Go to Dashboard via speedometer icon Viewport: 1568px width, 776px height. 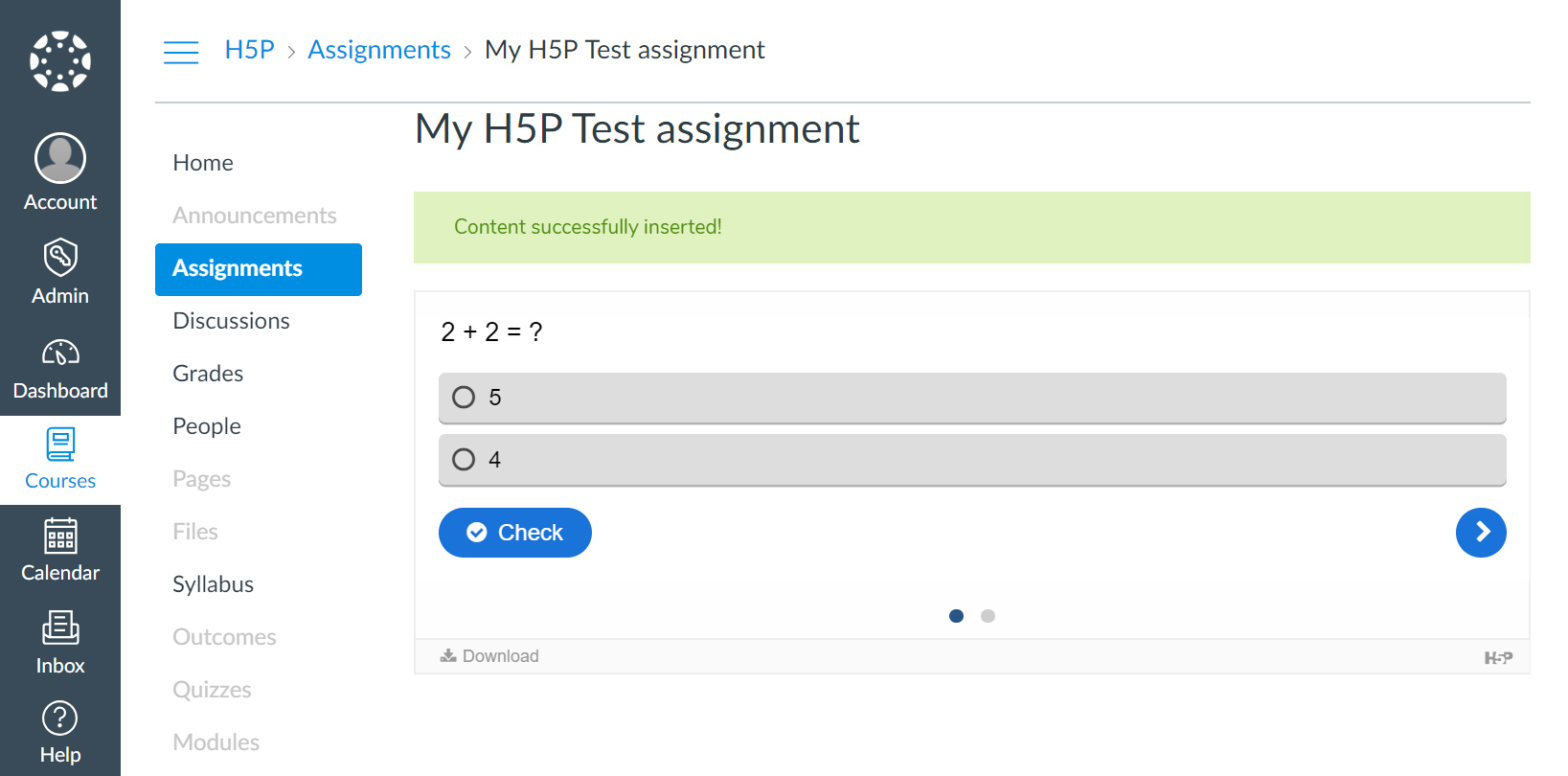60,353
